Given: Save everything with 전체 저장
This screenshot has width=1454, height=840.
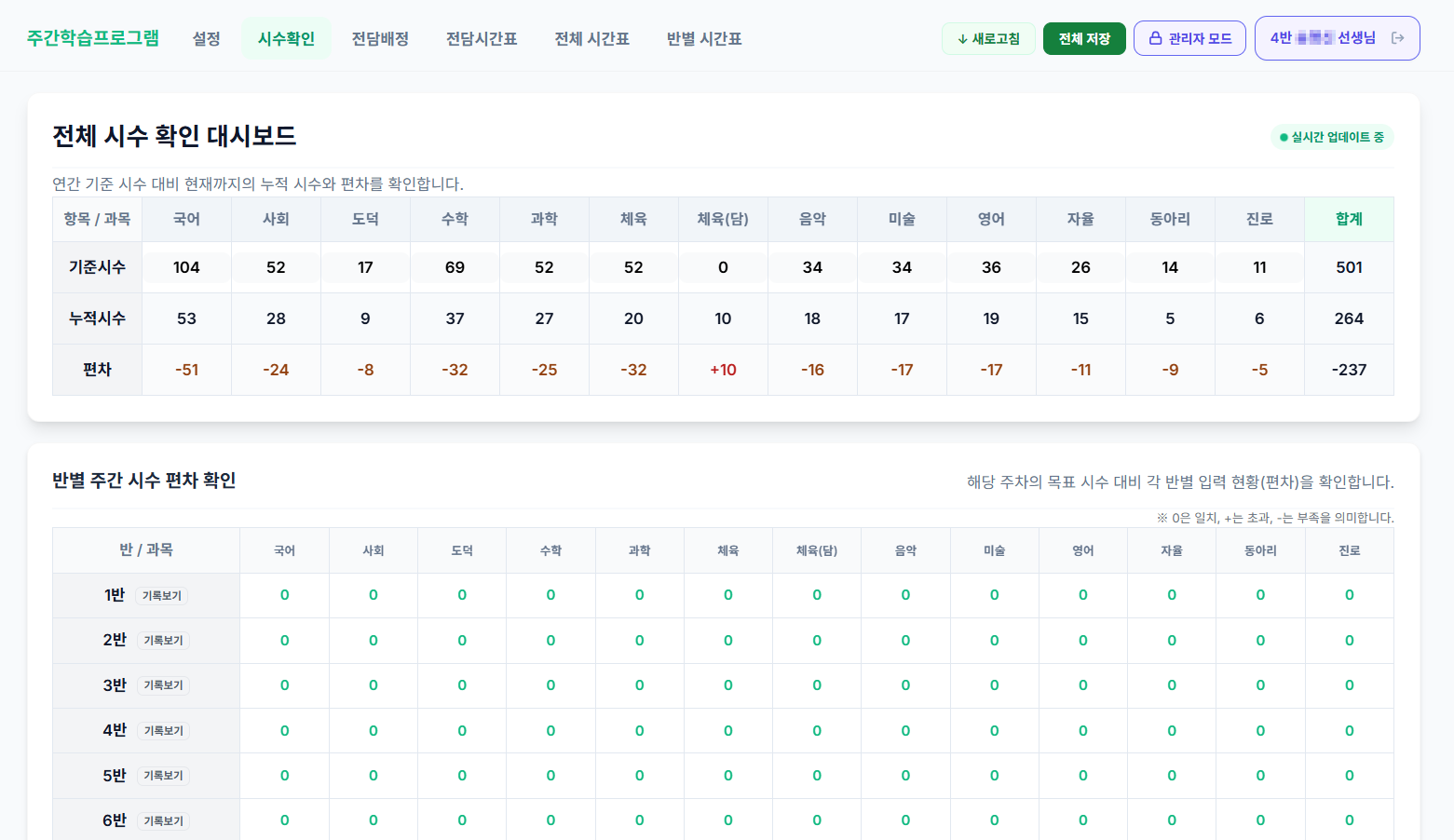Looking at the screenshot, I should (x=1084, y=38).
